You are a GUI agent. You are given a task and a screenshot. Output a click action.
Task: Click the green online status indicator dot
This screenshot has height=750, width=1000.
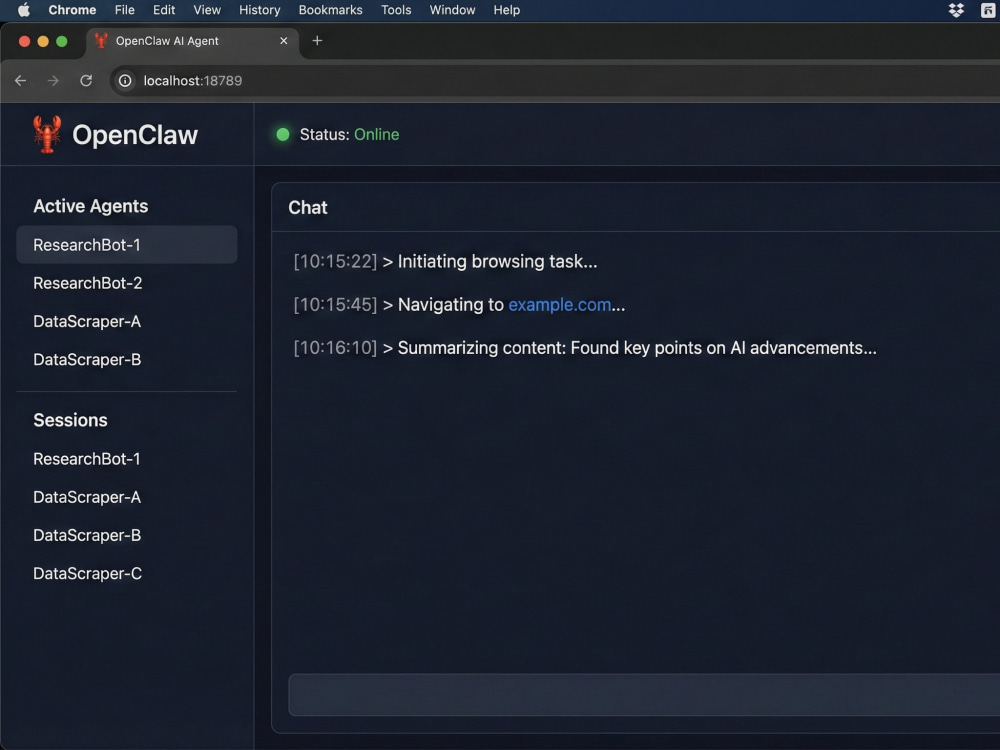283,135
